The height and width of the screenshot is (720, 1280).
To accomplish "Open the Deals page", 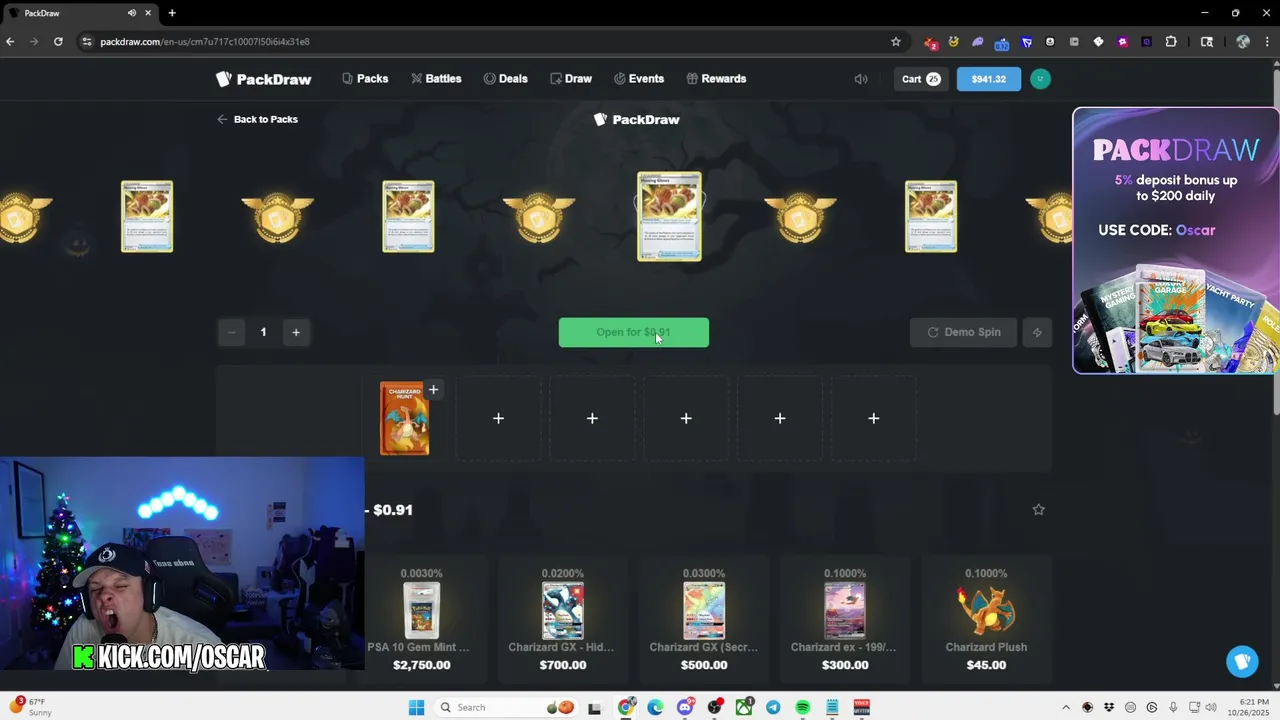I will (x=505, y=79).
